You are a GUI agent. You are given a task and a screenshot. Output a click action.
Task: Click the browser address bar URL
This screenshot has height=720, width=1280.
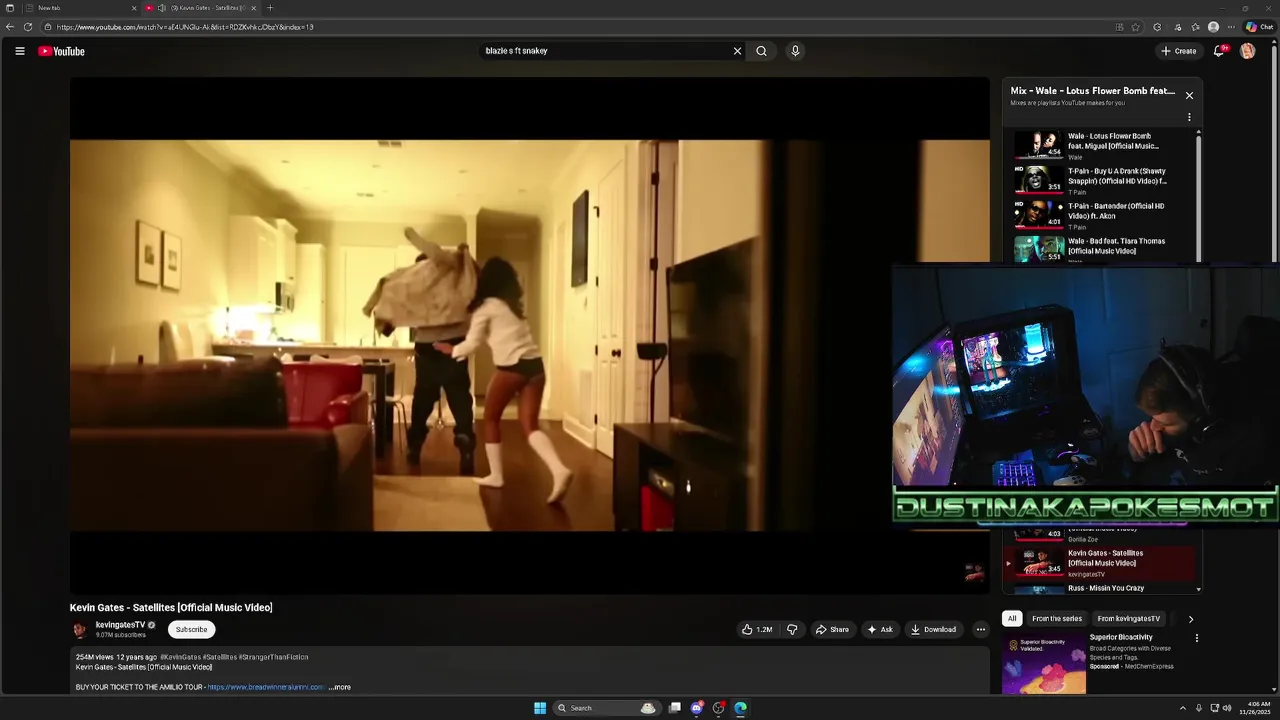coord(185,27)
